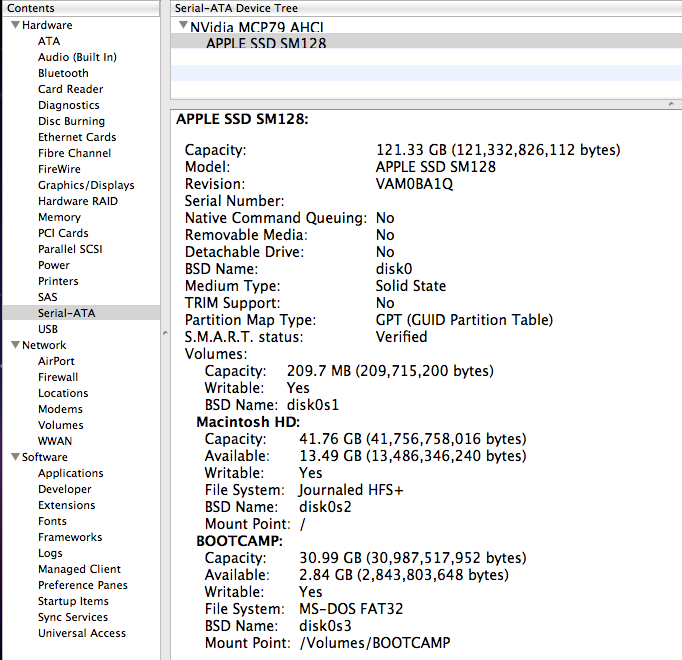Viewport: 682px width, 660px height.
Task: Open Disc Burning information
Action: (71, 121)
